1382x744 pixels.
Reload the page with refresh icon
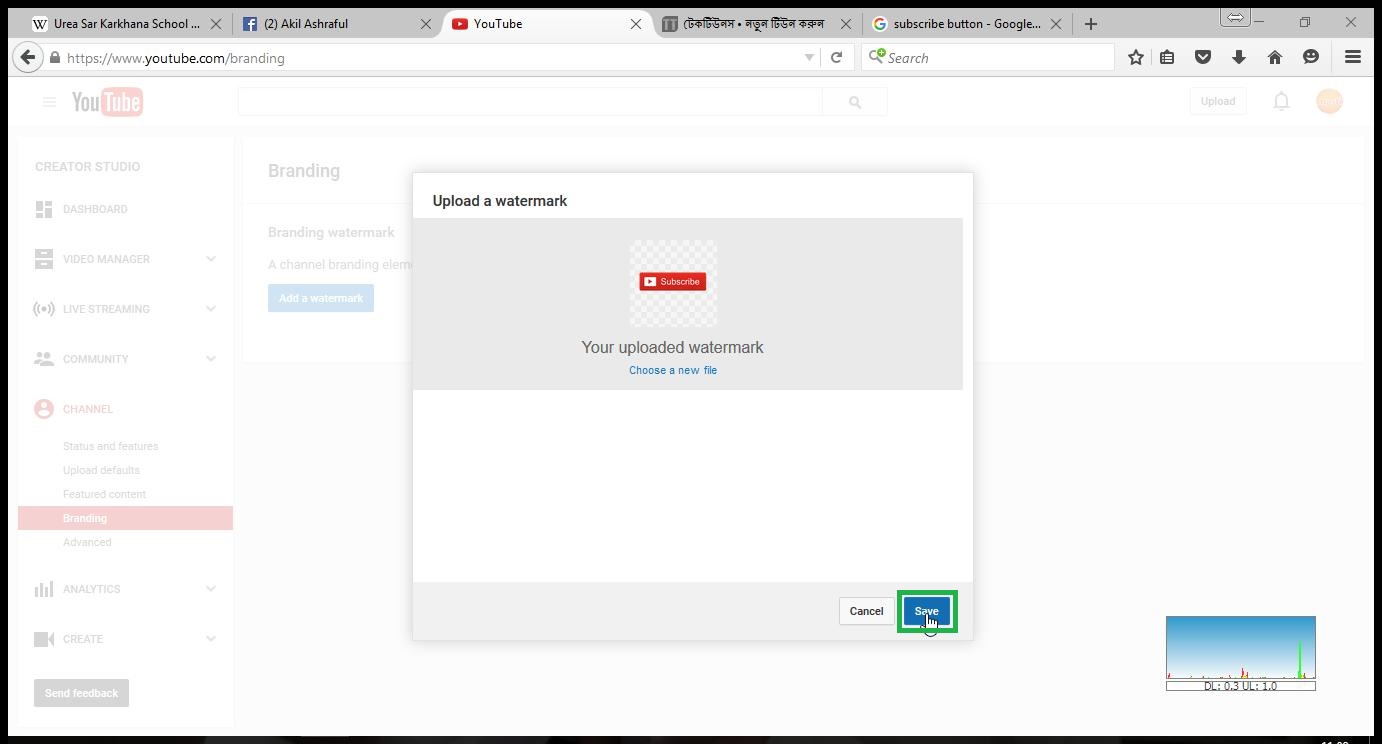click(837, 57)
